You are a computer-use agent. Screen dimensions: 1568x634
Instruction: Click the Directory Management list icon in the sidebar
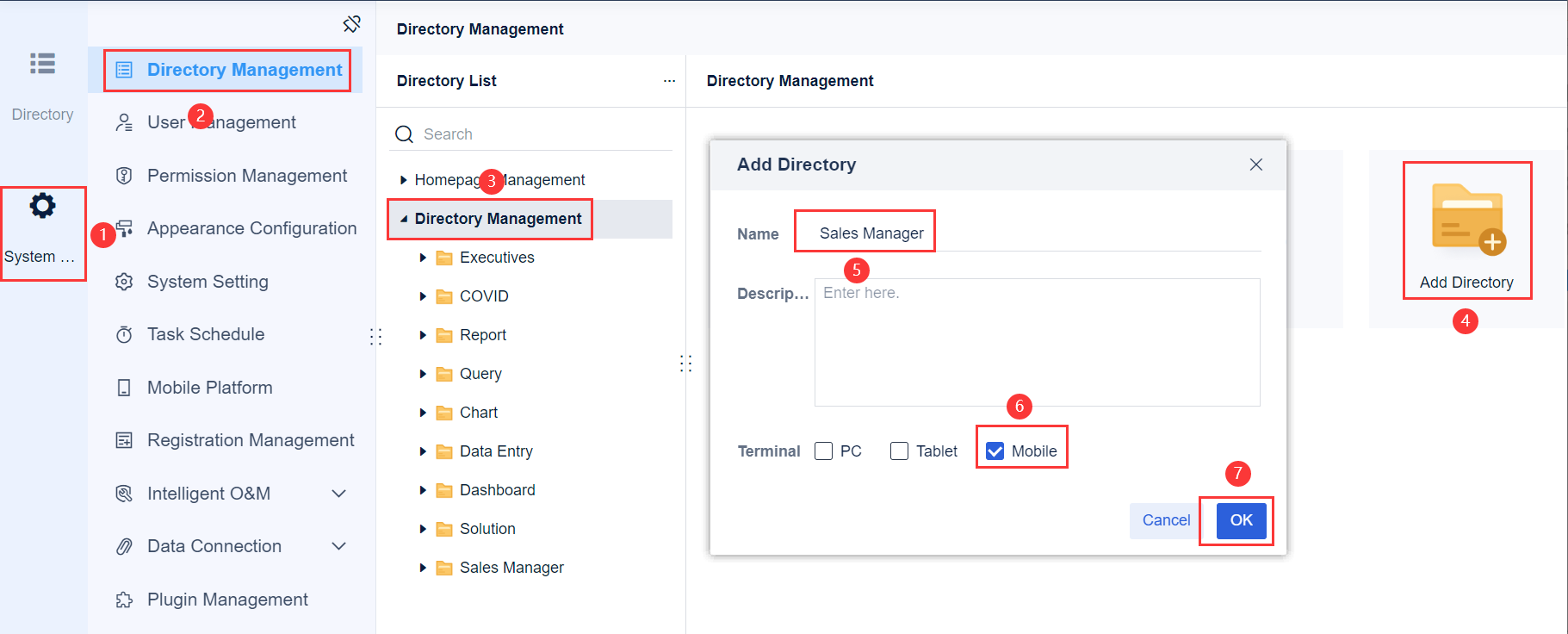point(124,70)
